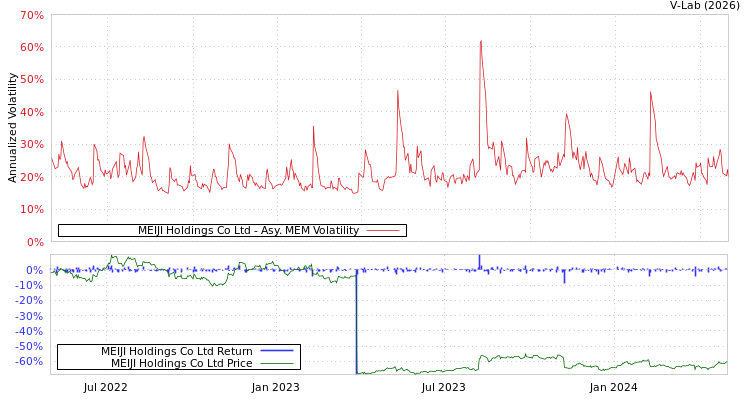Click the -40% blue axis label
The height and width of the screenshot is (400, 750).
[x=30, y=331]
